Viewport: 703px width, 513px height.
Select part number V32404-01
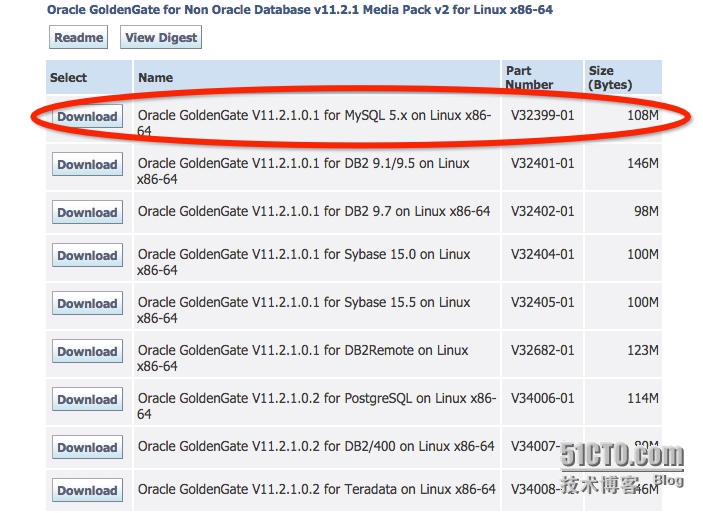542,254
